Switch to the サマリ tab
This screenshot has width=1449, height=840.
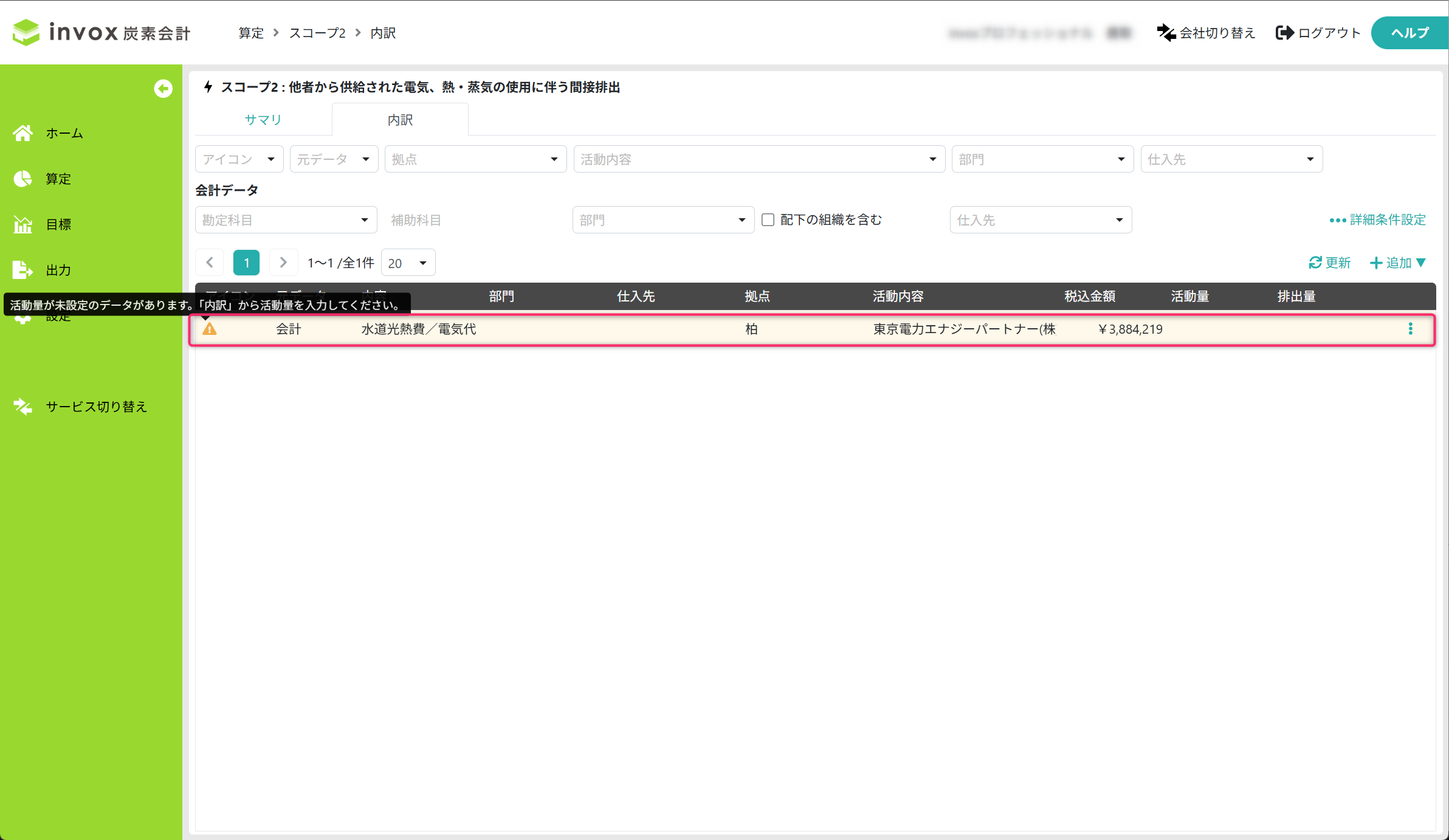pyautogui.click(x=263, y=120)
